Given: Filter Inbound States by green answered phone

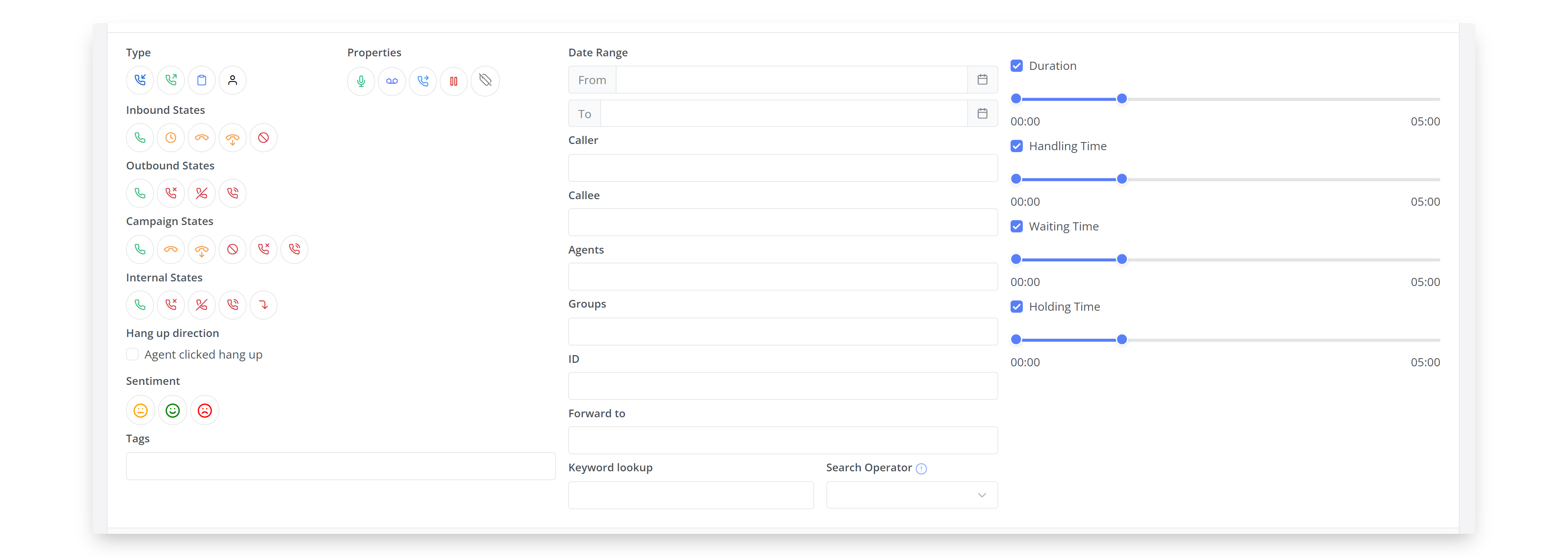Looking at the screenshot, I should (x=140, y=137).
